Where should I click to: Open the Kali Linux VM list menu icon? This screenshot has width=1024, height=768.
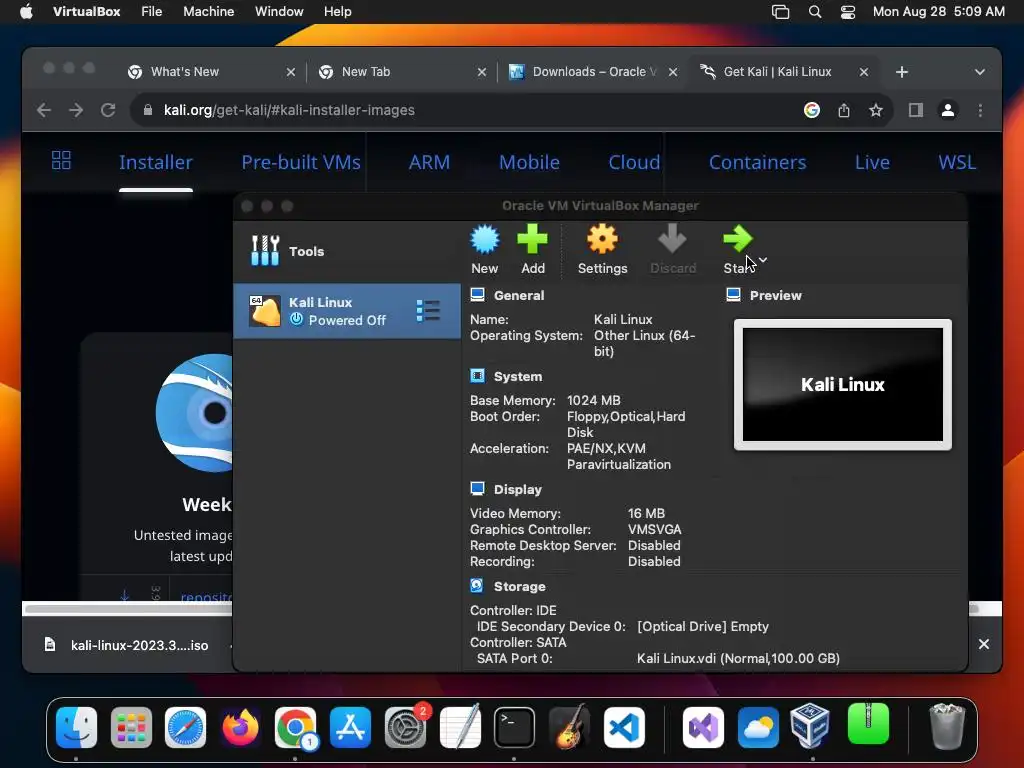point(428,311)
